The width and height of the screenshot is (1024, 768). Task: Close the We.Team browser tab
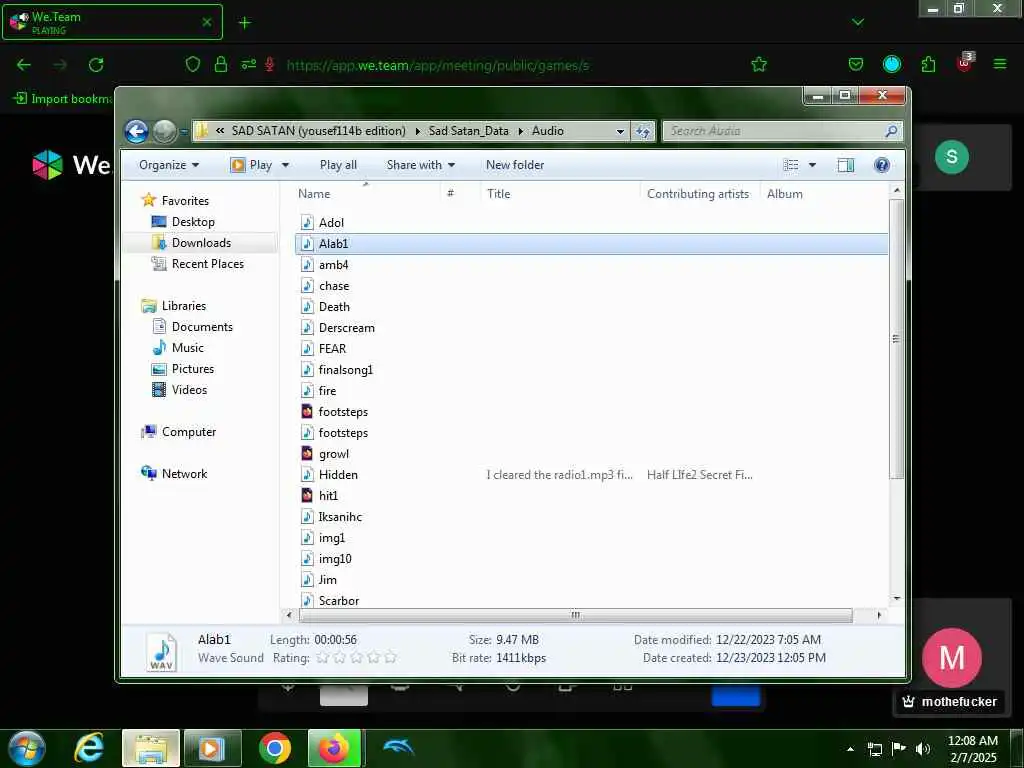coord(206,22)
